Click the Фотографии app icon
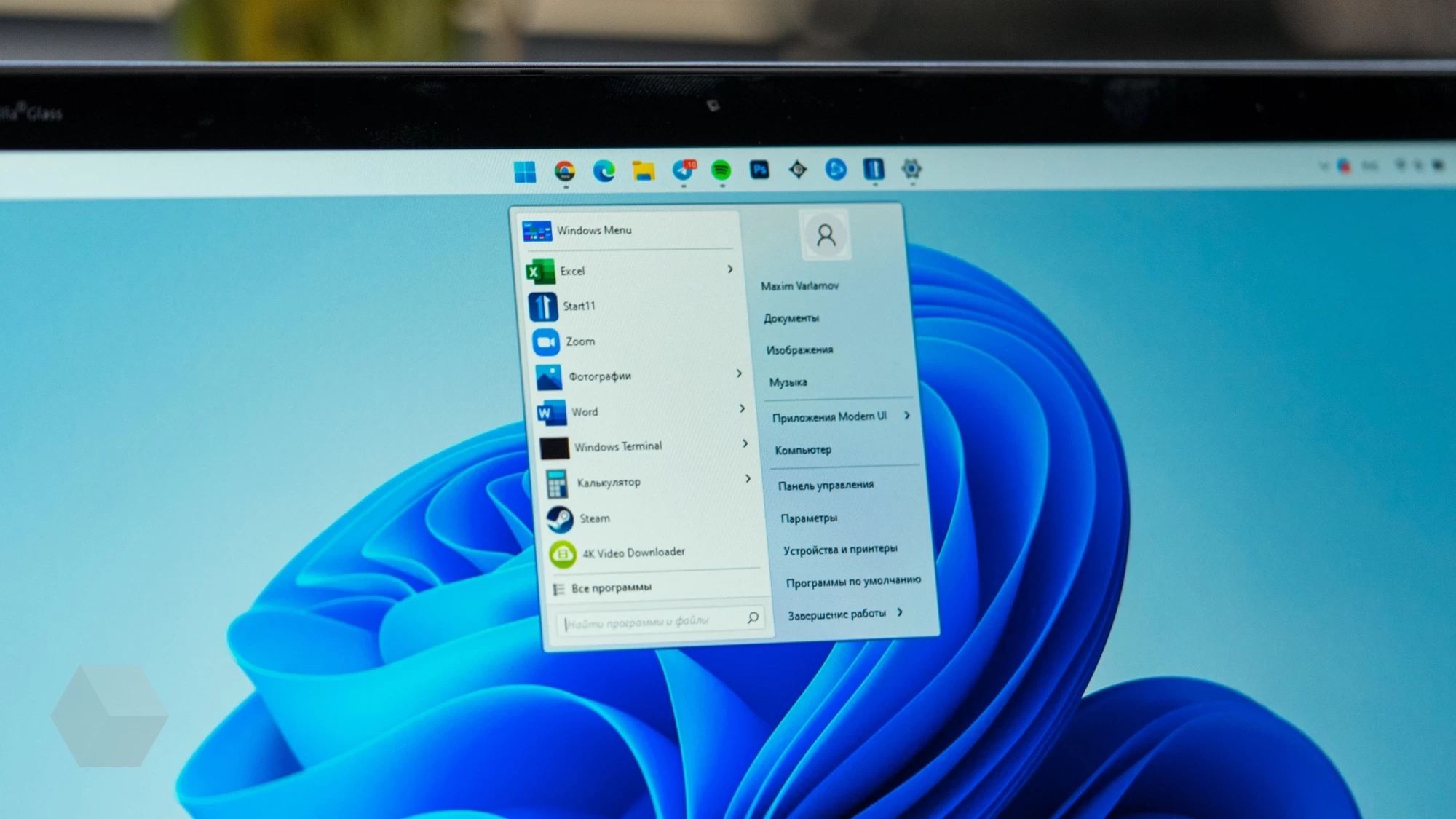Screen dimensions: 1456x819 [549, 377]
